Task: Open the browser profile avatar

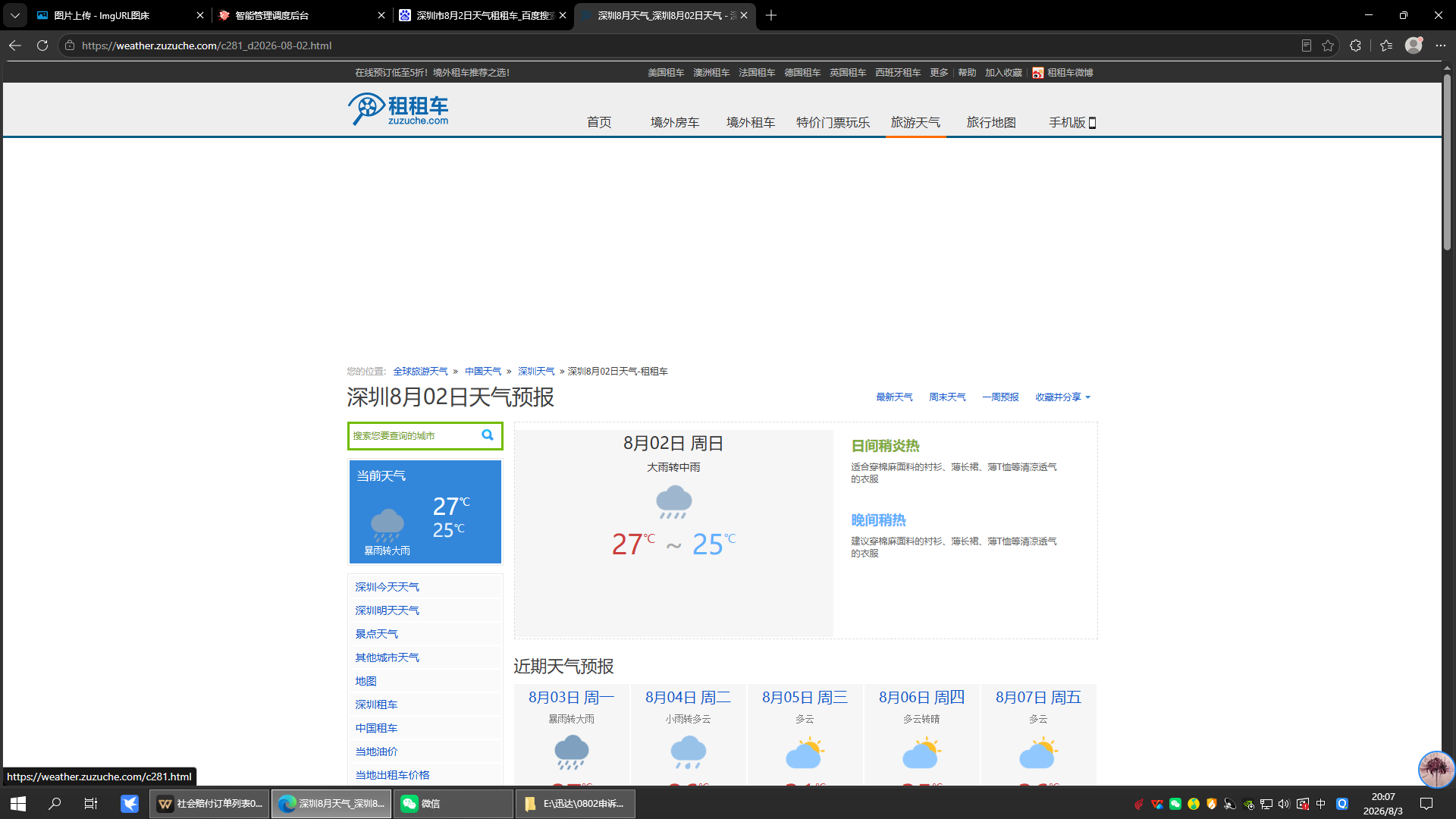Action: coord(1414,45)
